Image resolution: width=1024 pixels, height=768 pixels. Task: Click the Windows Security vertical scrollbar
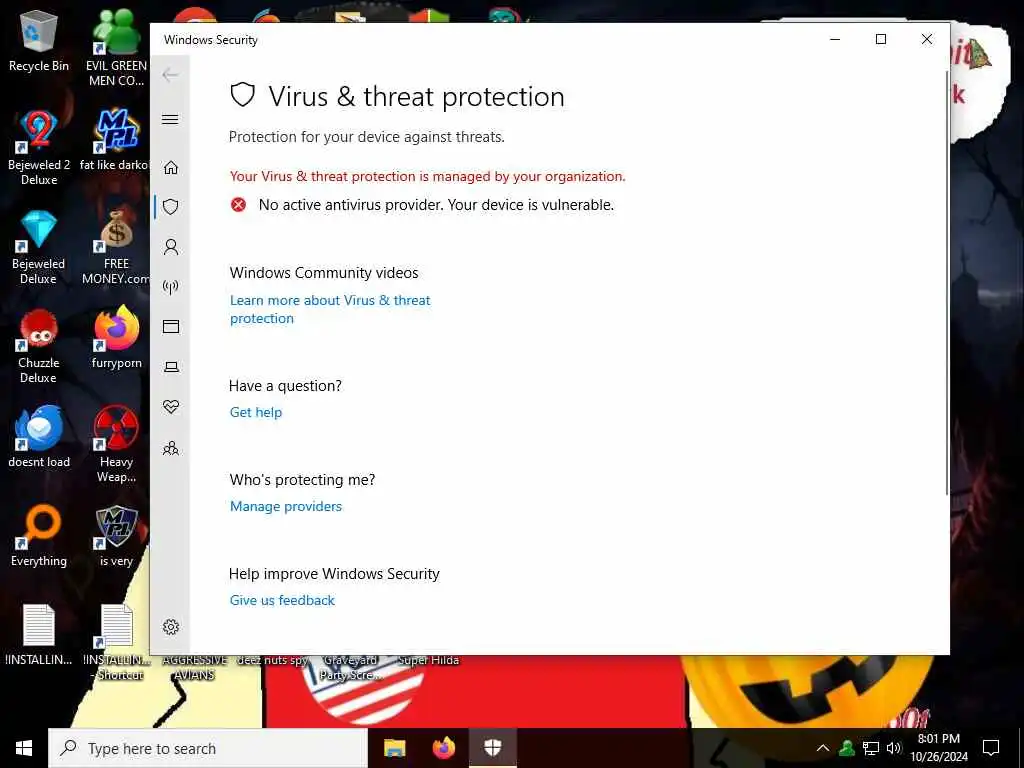(x=946, y=281)
